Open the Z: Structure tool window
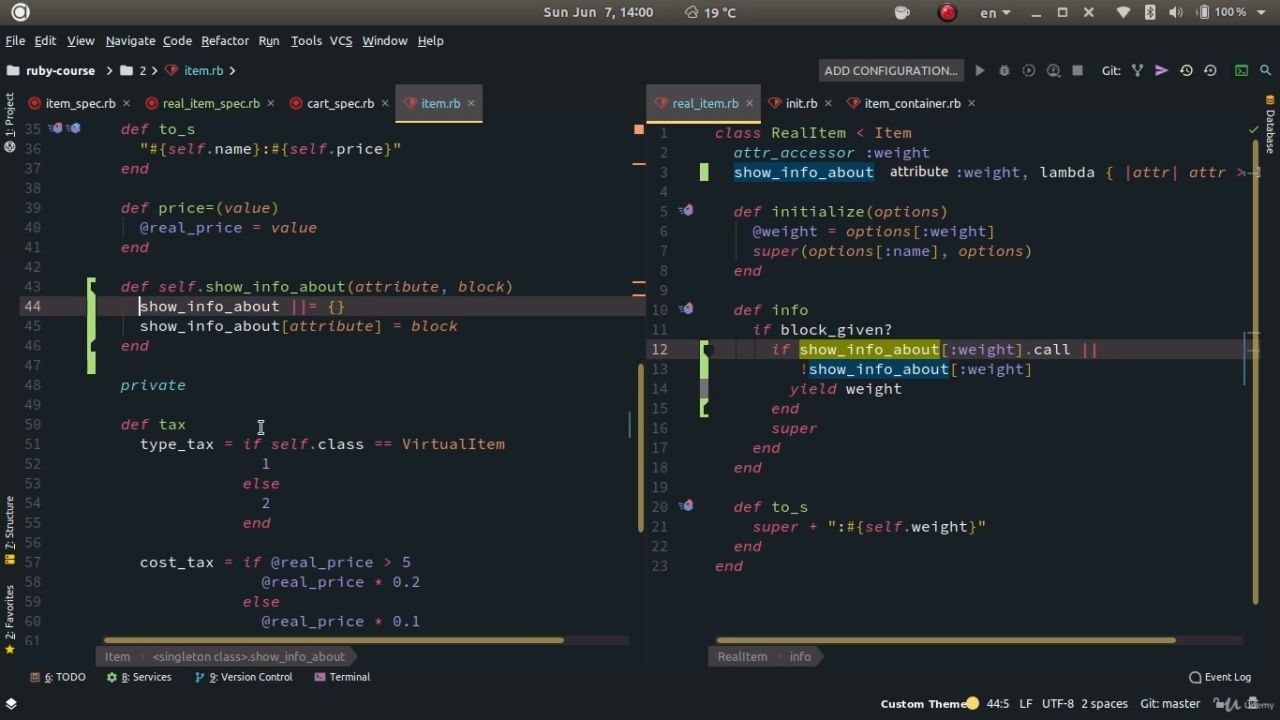 pyautogui.click(x=9, y=530)
